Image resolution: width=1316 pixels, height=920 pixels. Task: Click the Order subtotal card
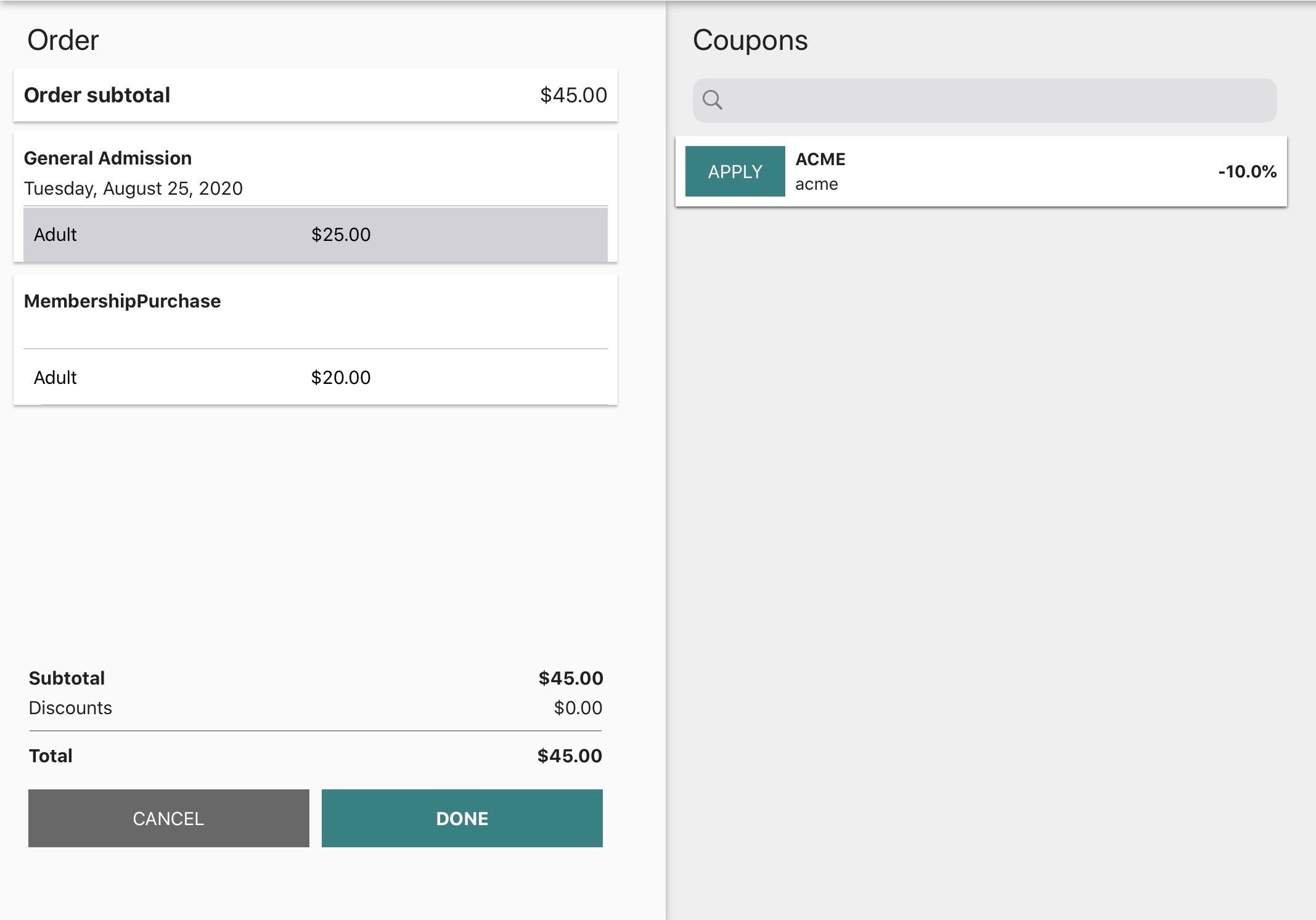click(315, 95)
